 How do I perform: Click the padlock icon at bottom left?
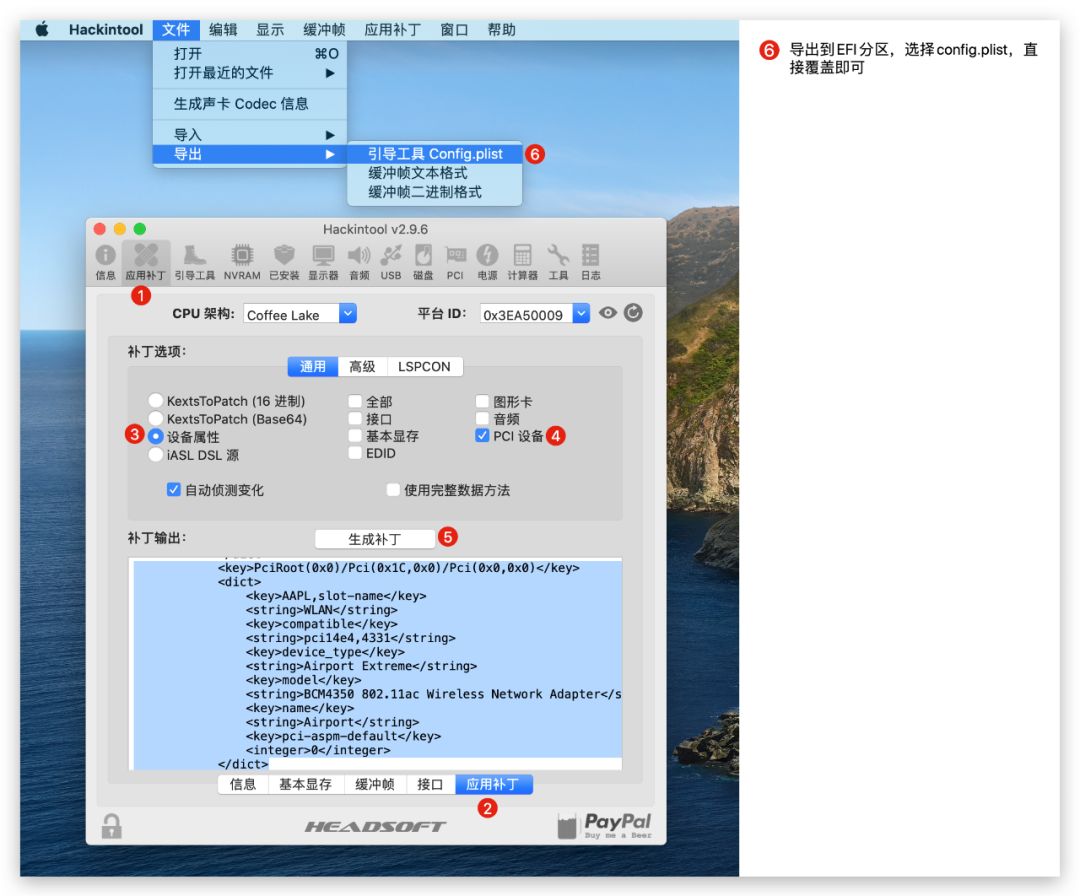pyautogui.click(x=112, y=825)
